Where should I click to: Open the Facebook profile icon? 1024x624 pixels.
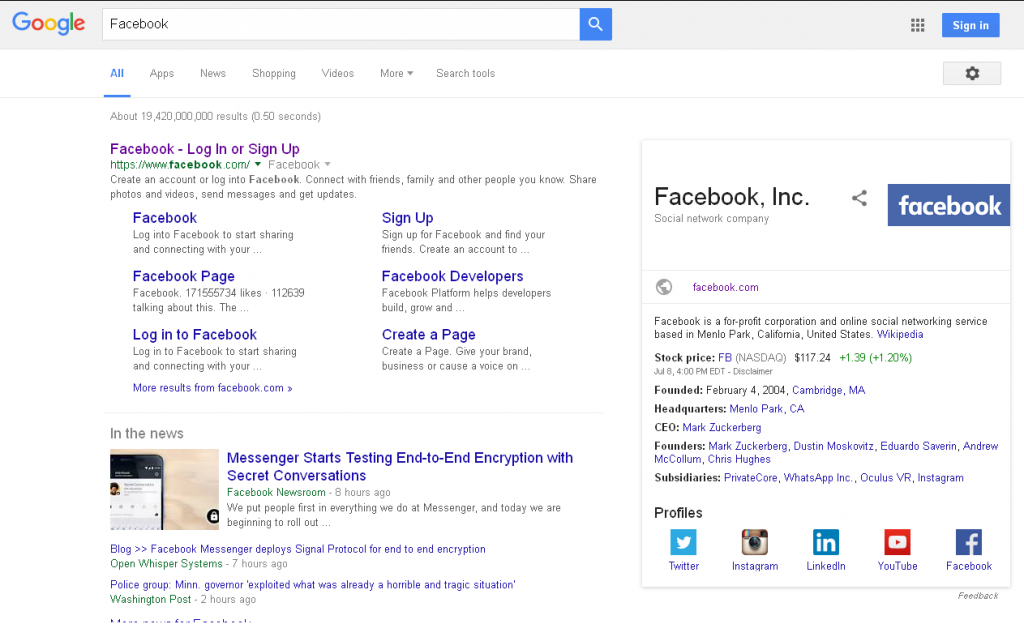[x=969, y=542]
